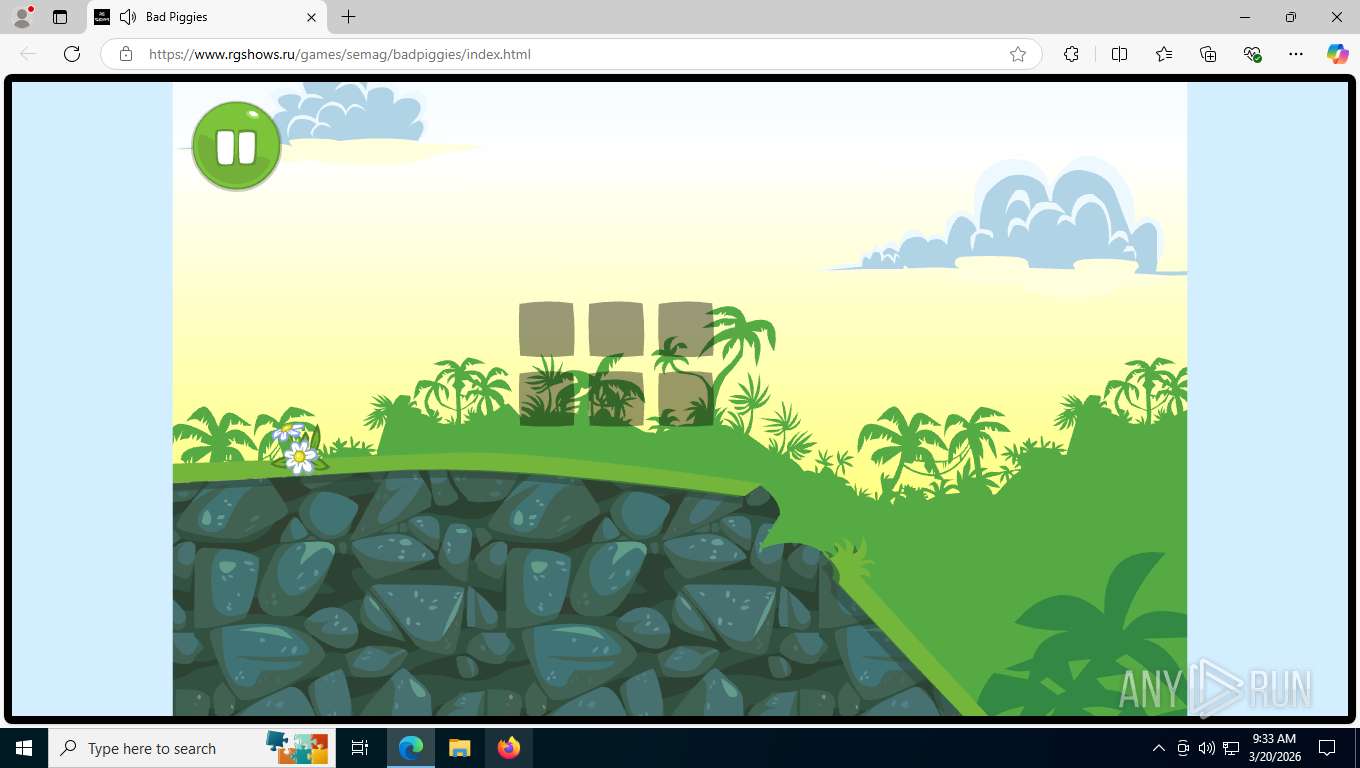The image size is (1360, 768).
Task: Open the Extensions puzzle icon
Action: 1071,54
